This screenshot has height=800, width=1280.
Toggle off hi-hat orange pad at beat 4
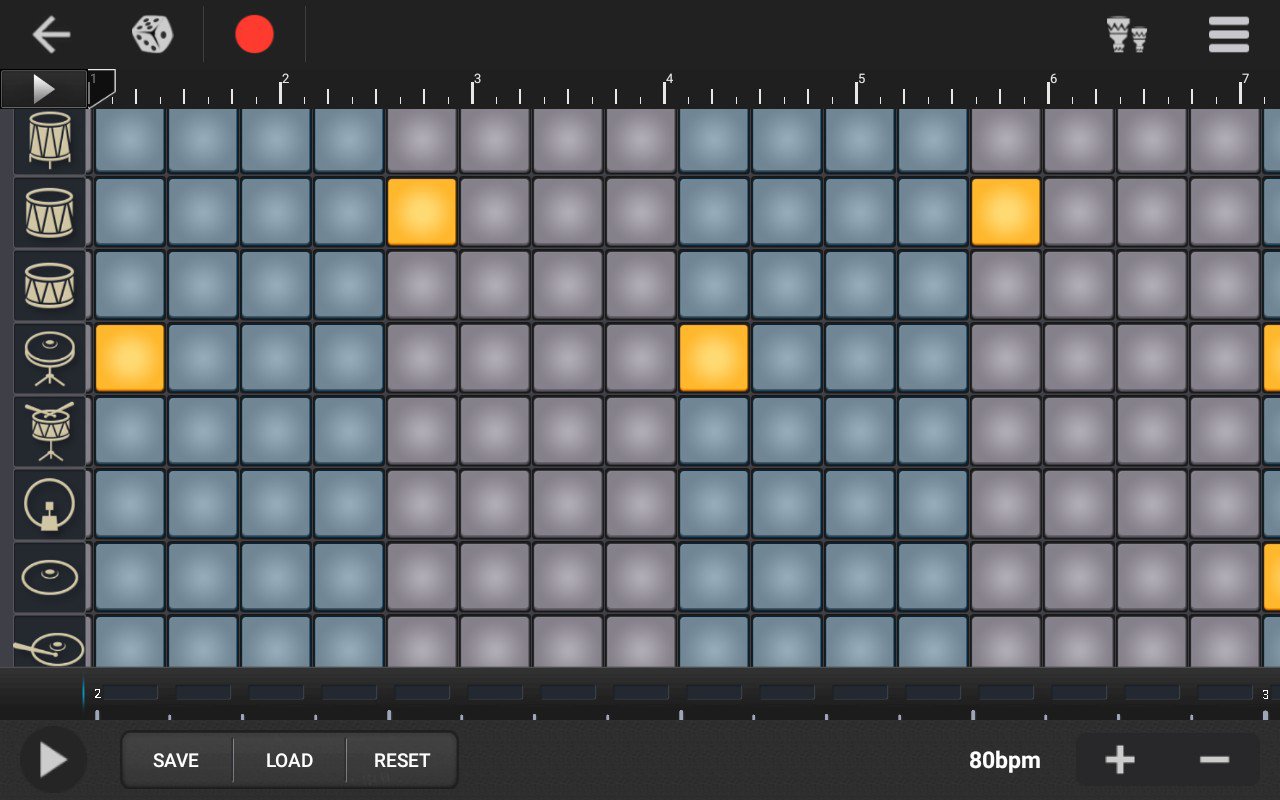(x=713, y=358)
